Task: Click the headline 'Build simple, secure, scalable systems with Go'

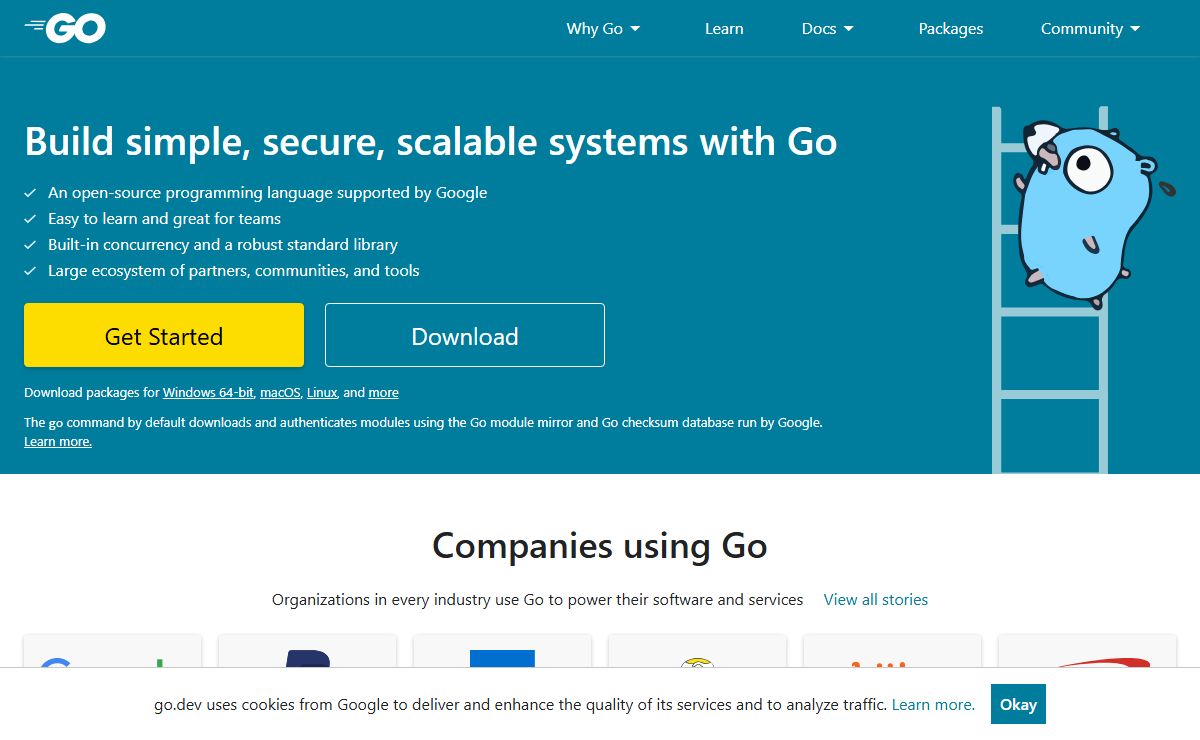Action: [431, 142]
